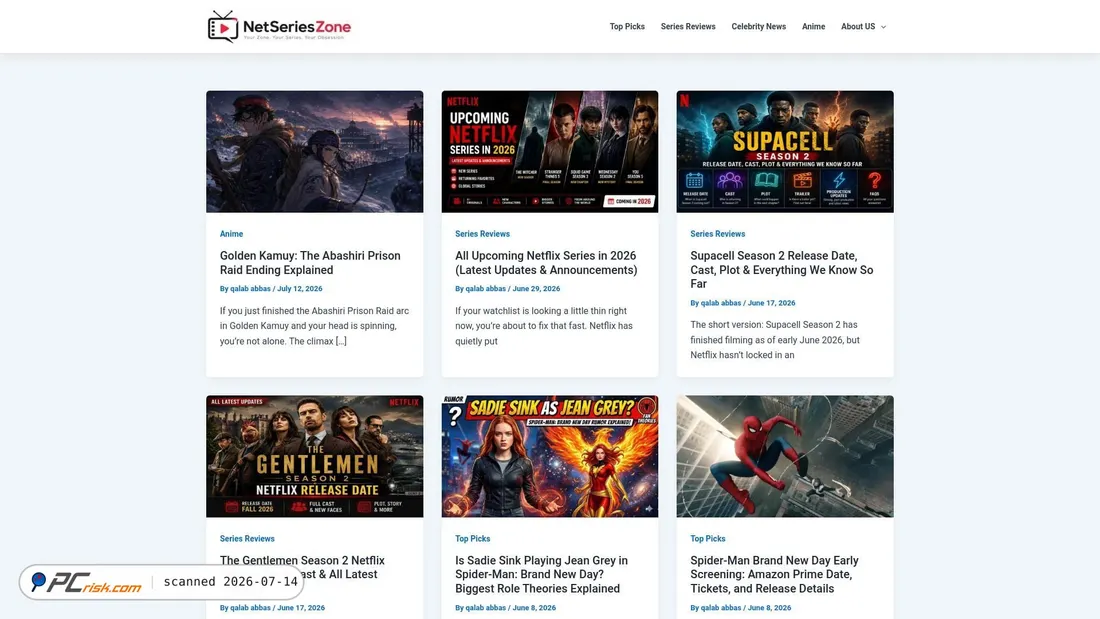Open The Gentlemen Season 2 thumbnail image

tap(314, 456)
